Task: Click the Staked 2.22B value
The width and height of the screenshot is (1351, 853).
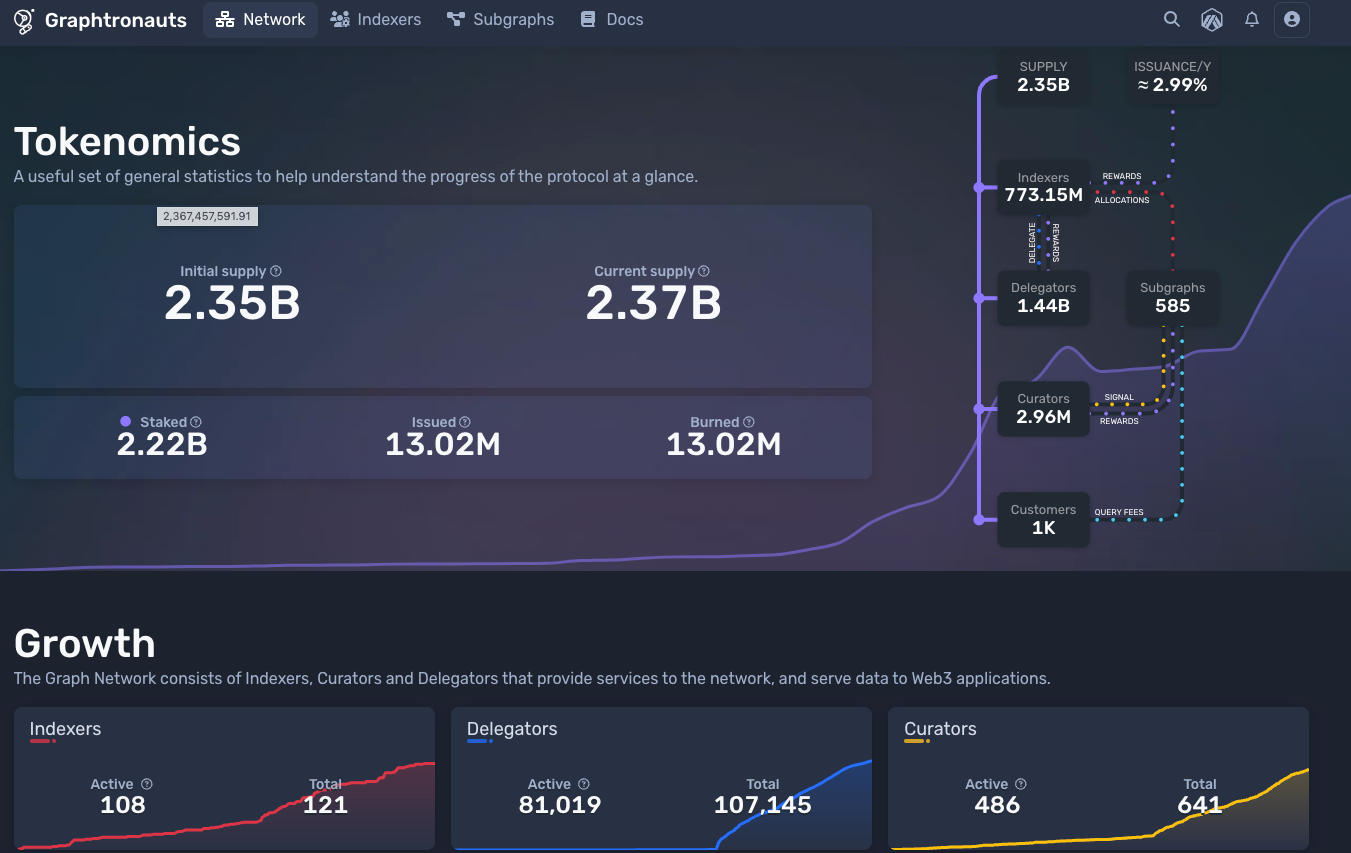Action: click(162, 444)
